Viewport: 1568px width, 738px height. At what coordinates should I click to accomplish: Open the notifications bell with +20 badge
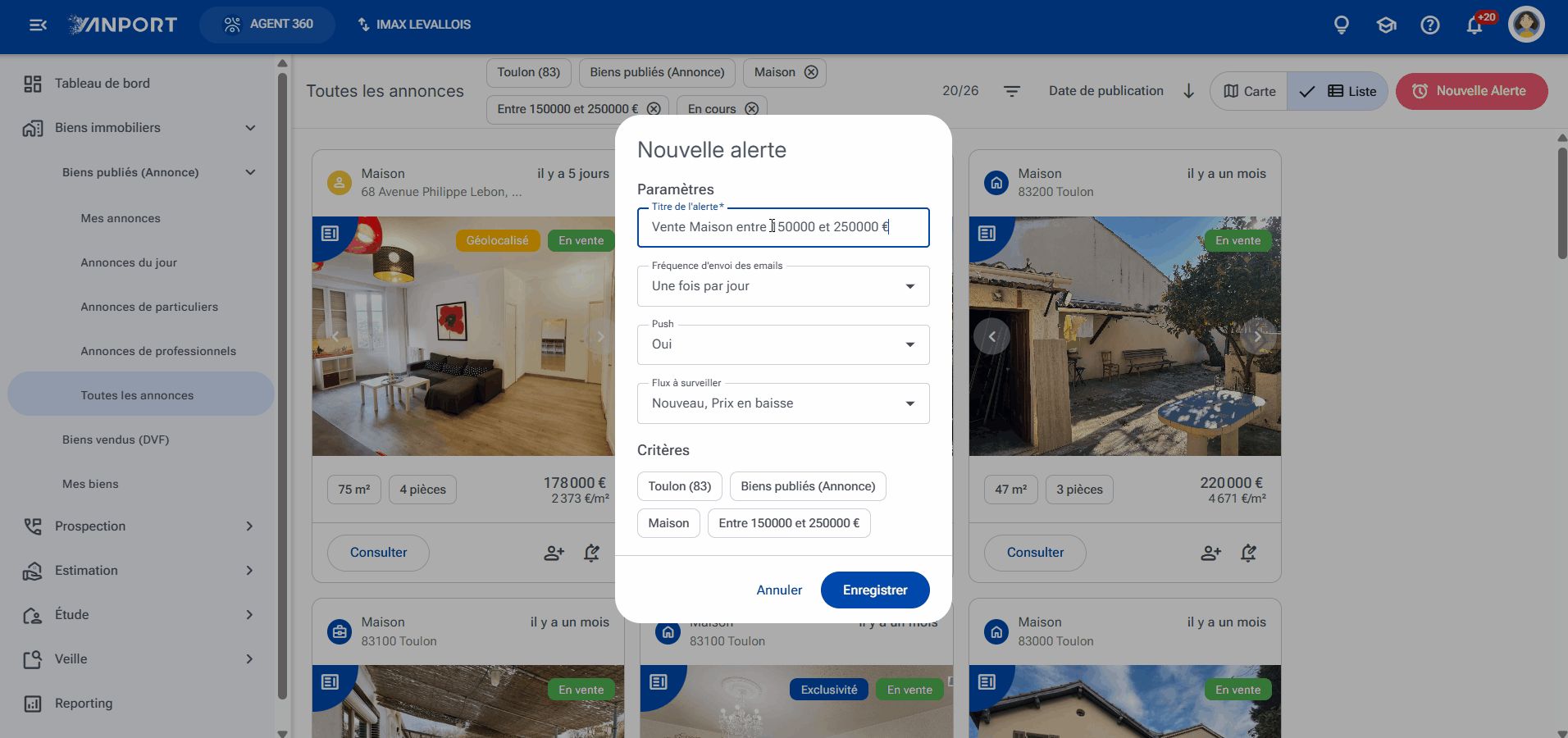click(x=1476, y=25)
